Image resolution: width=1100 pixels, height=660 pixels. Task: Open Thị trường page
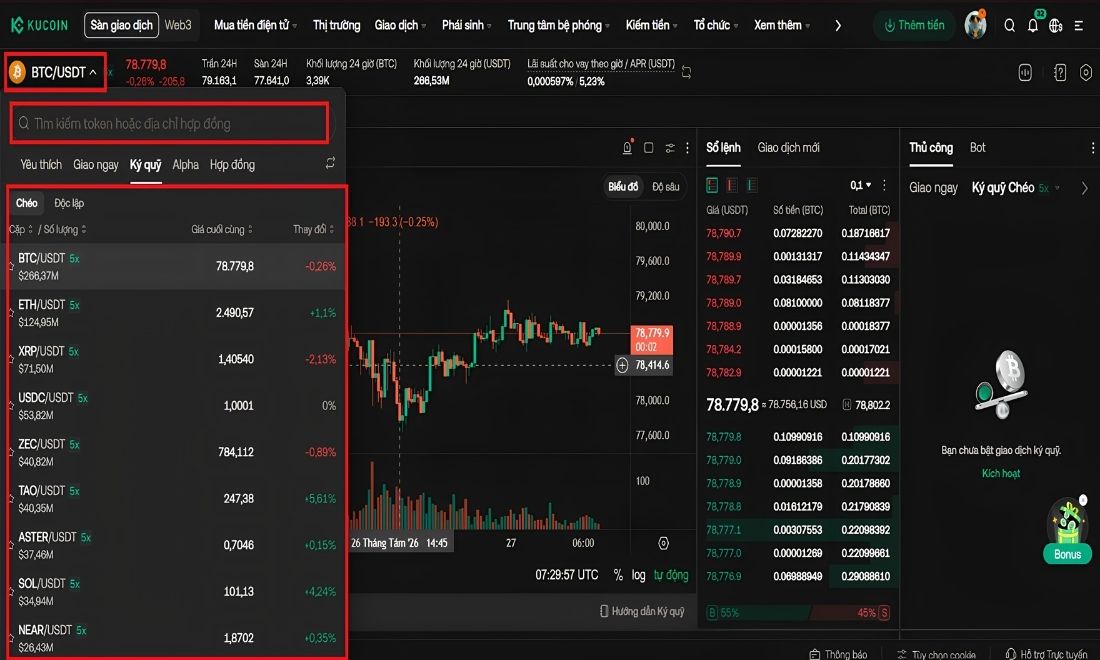(336, 25)
